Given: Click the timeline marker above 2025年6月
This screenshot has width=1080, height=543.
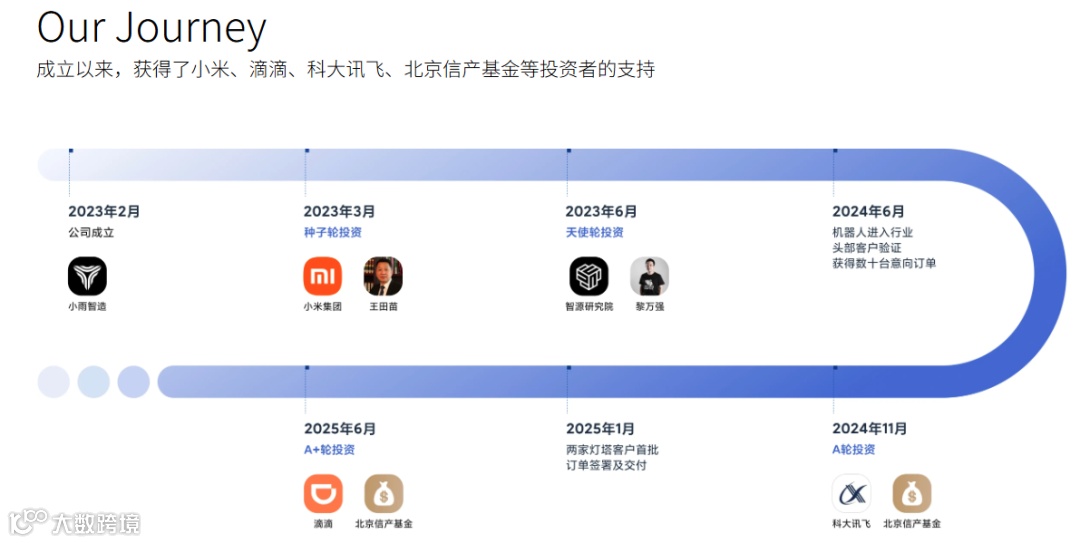Looking at the screenshot, I should [x=307, y=367].
